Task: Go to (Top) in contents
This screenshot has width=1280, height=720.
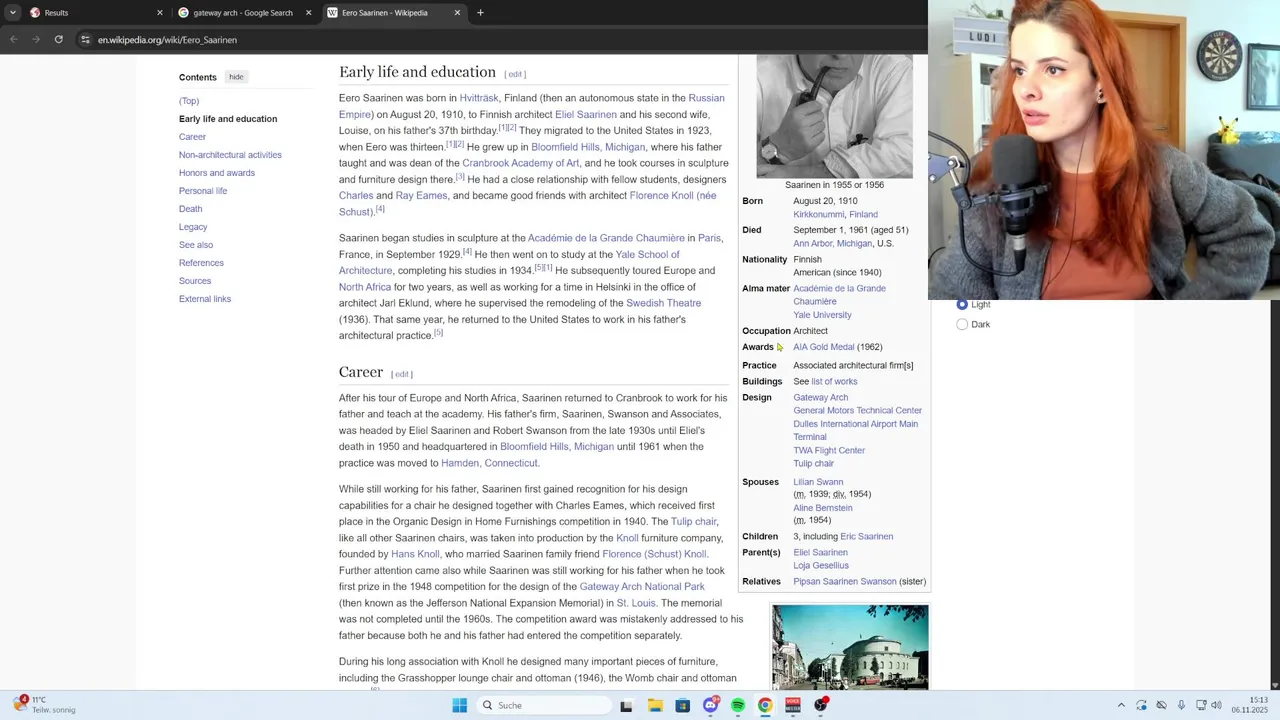Action: coord(189,101)
